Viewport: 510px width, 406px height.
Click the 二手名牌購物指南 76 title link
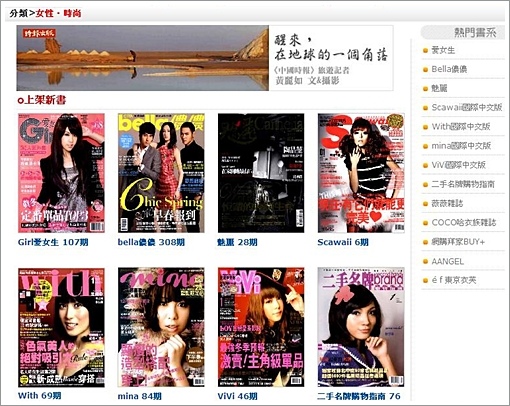[359, 396]
